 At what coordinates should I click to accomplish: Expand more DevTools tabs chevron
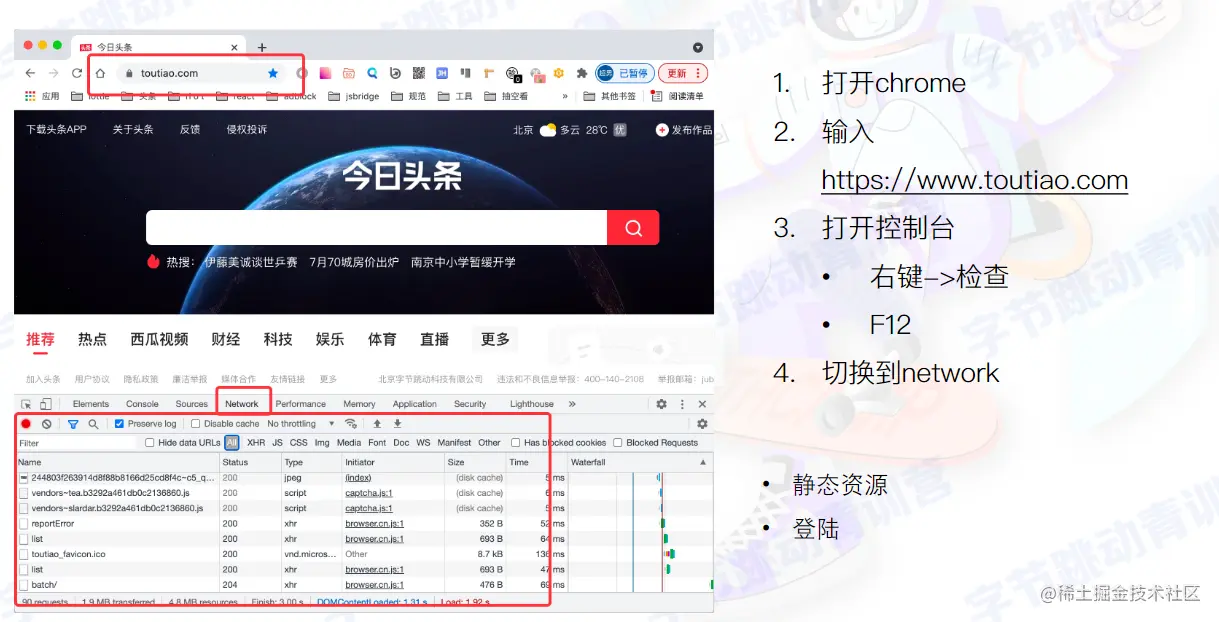[x=572, y=404]
